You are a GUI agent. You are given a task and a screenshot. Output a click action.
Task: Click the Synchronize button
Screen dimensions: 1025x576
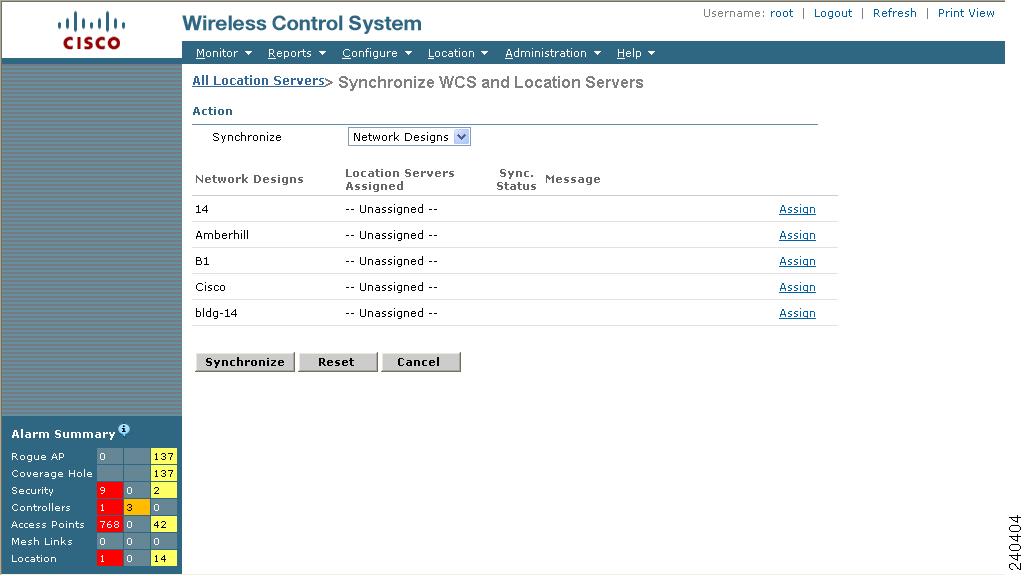click(x=245, y=362)
